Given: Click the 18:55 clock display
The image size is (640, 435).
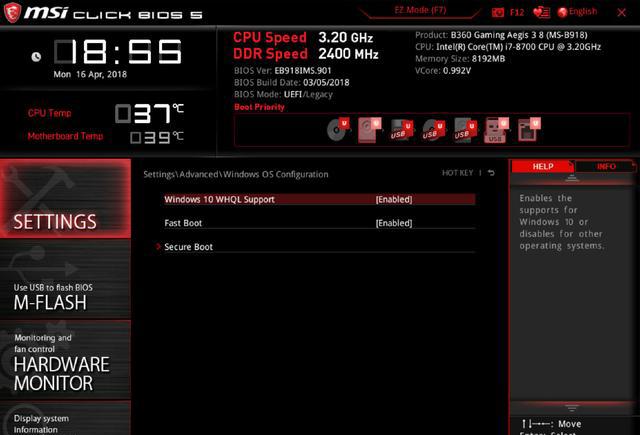Looking at the screenshot, I should click(118, 52).
